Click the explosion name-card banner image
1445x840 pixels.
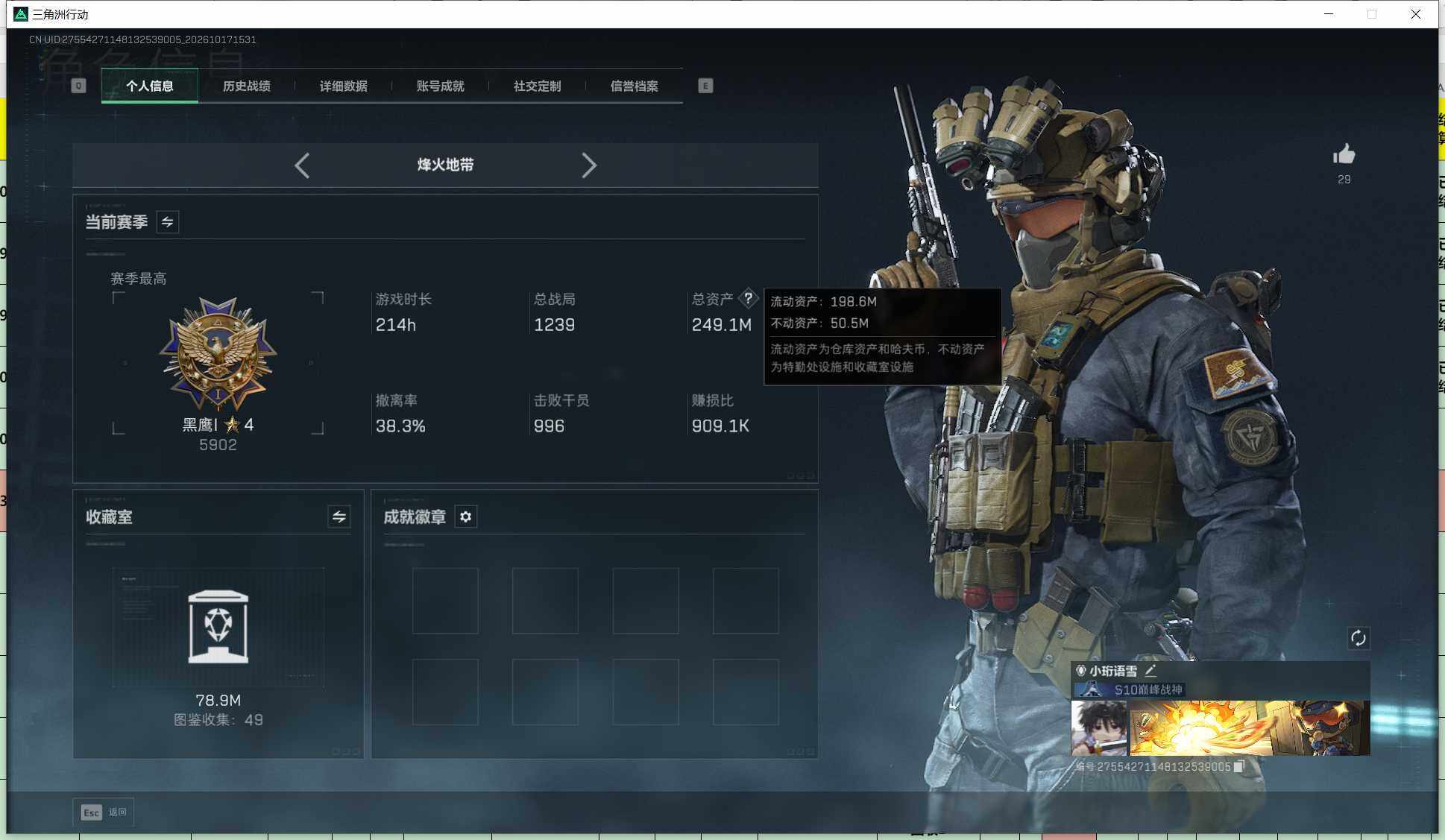pyautogui.click(x=1249, y=727)
